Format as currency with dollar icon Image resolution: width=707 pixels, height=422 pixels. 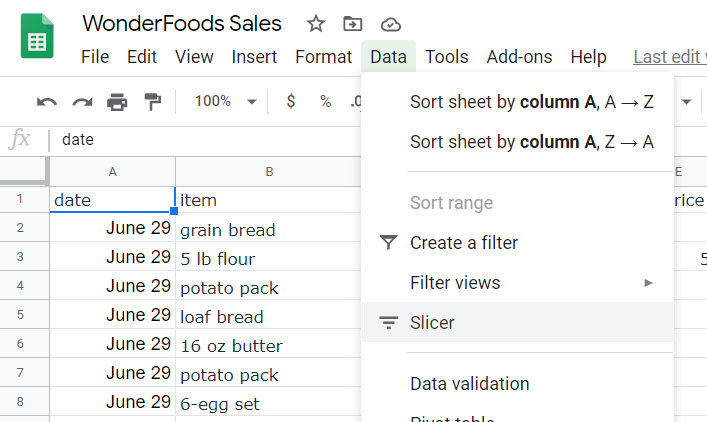(x=290, y=101)
